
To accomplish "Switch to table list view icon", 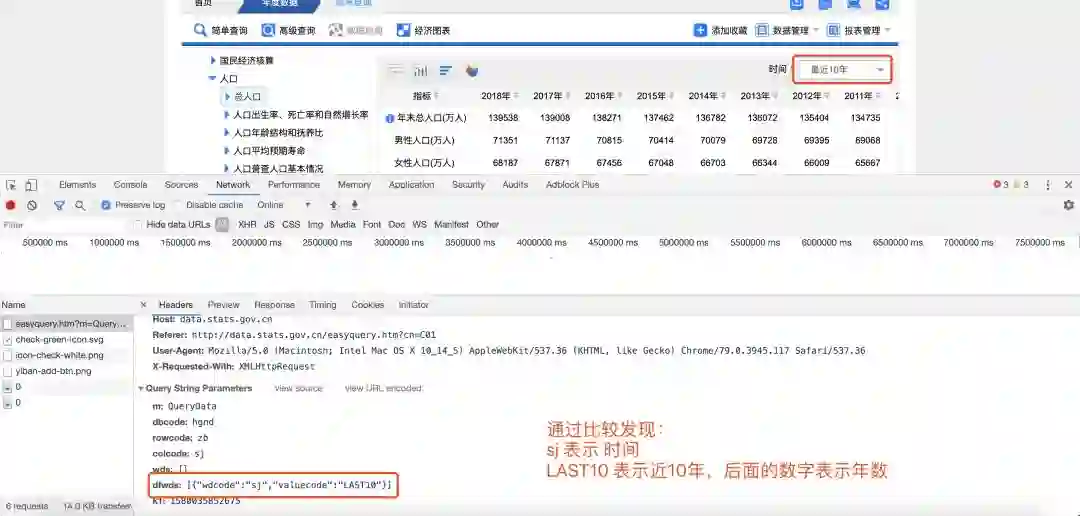I will pos(395,70).
